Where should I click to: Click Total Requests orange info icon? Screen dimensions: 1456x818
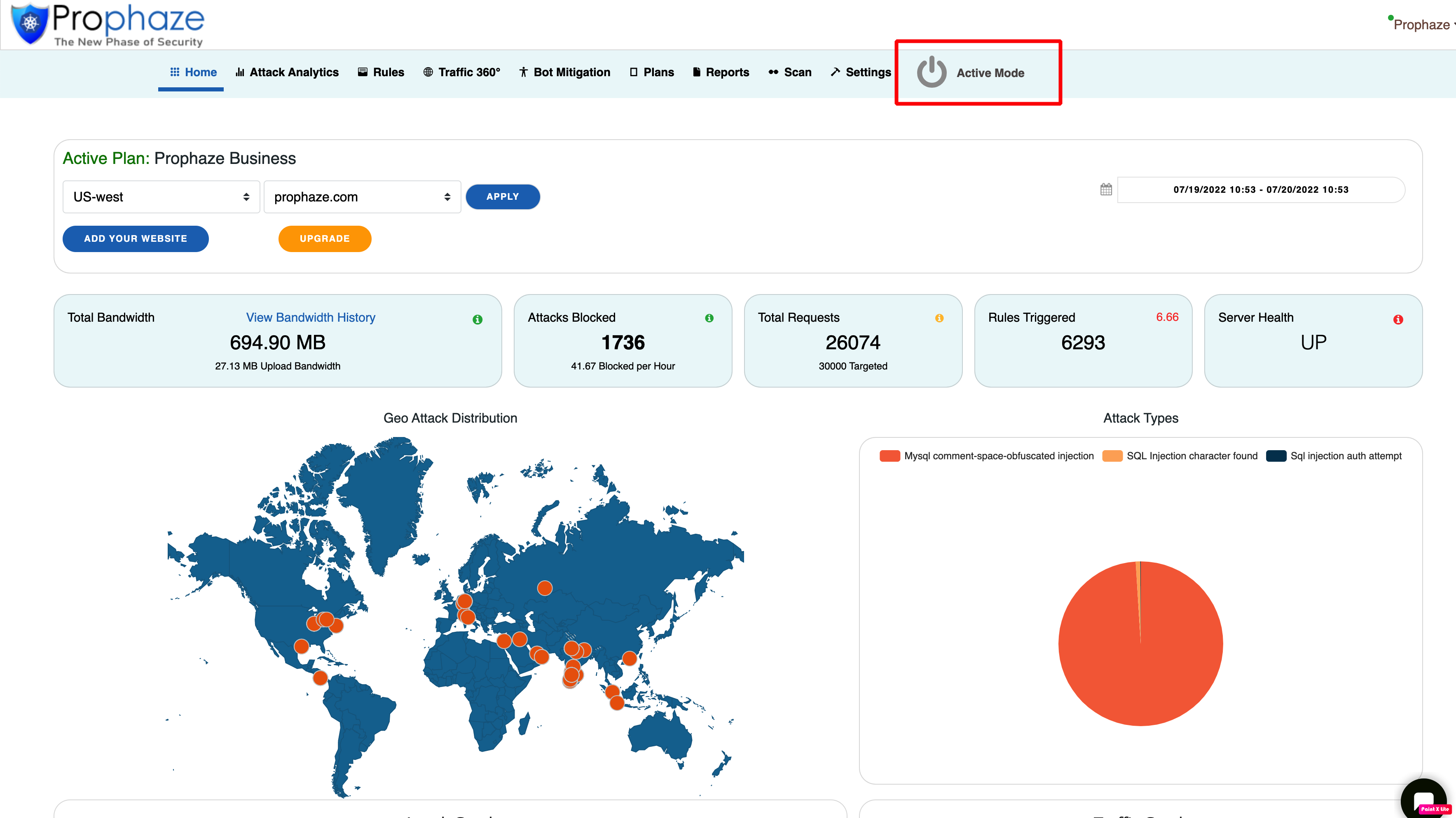point(939,318)
